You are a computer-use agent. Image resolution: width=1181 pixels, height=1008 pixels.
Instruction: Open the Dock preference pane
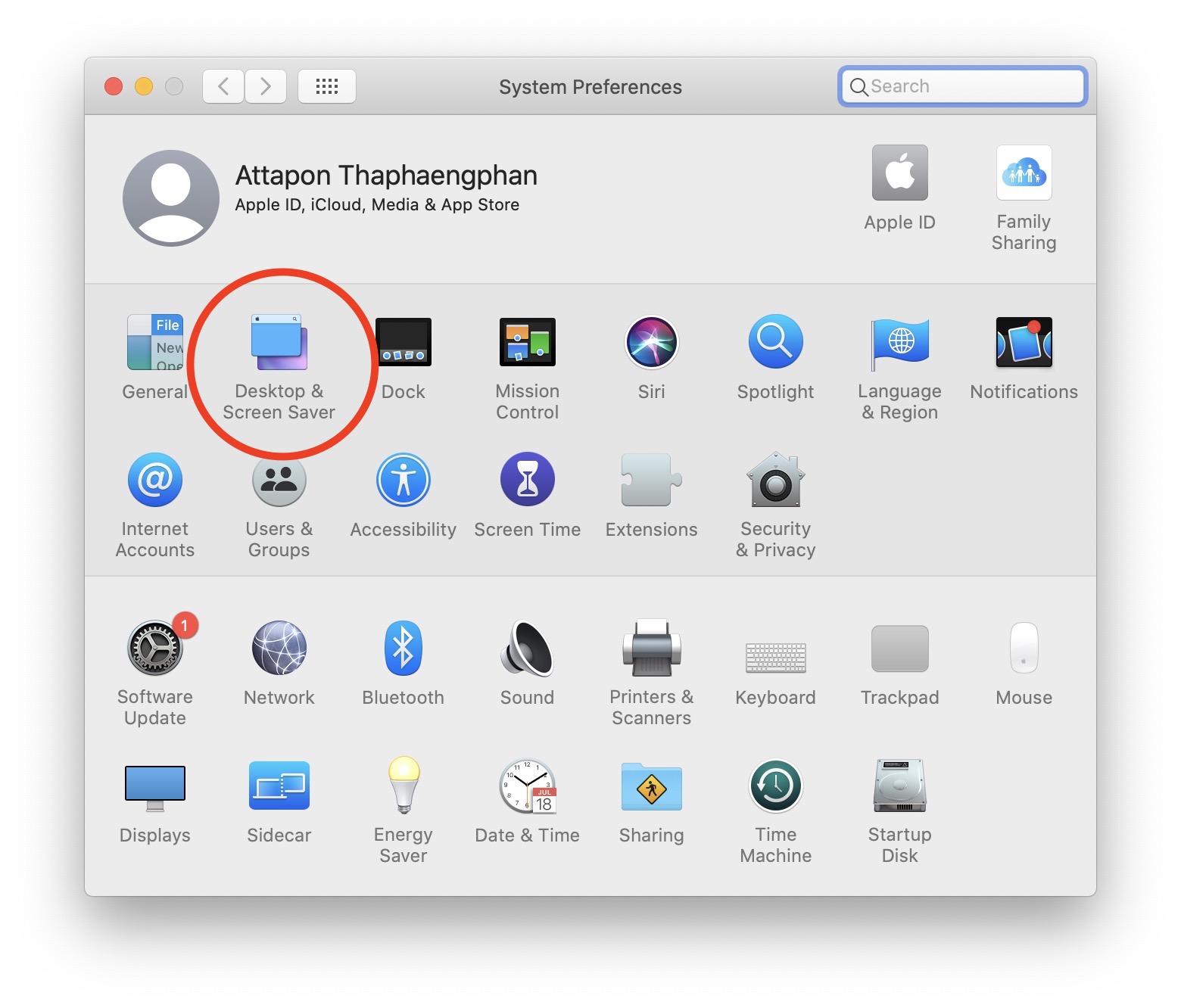coord(404,343)
